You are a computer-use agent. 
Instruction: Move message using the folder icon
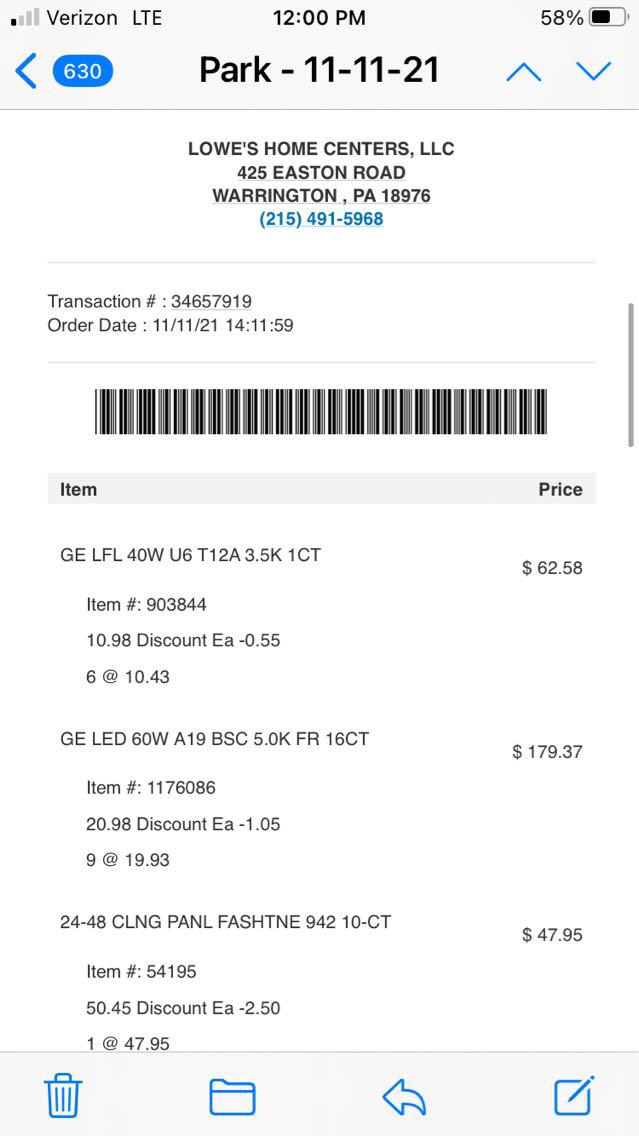(232, 1096)
